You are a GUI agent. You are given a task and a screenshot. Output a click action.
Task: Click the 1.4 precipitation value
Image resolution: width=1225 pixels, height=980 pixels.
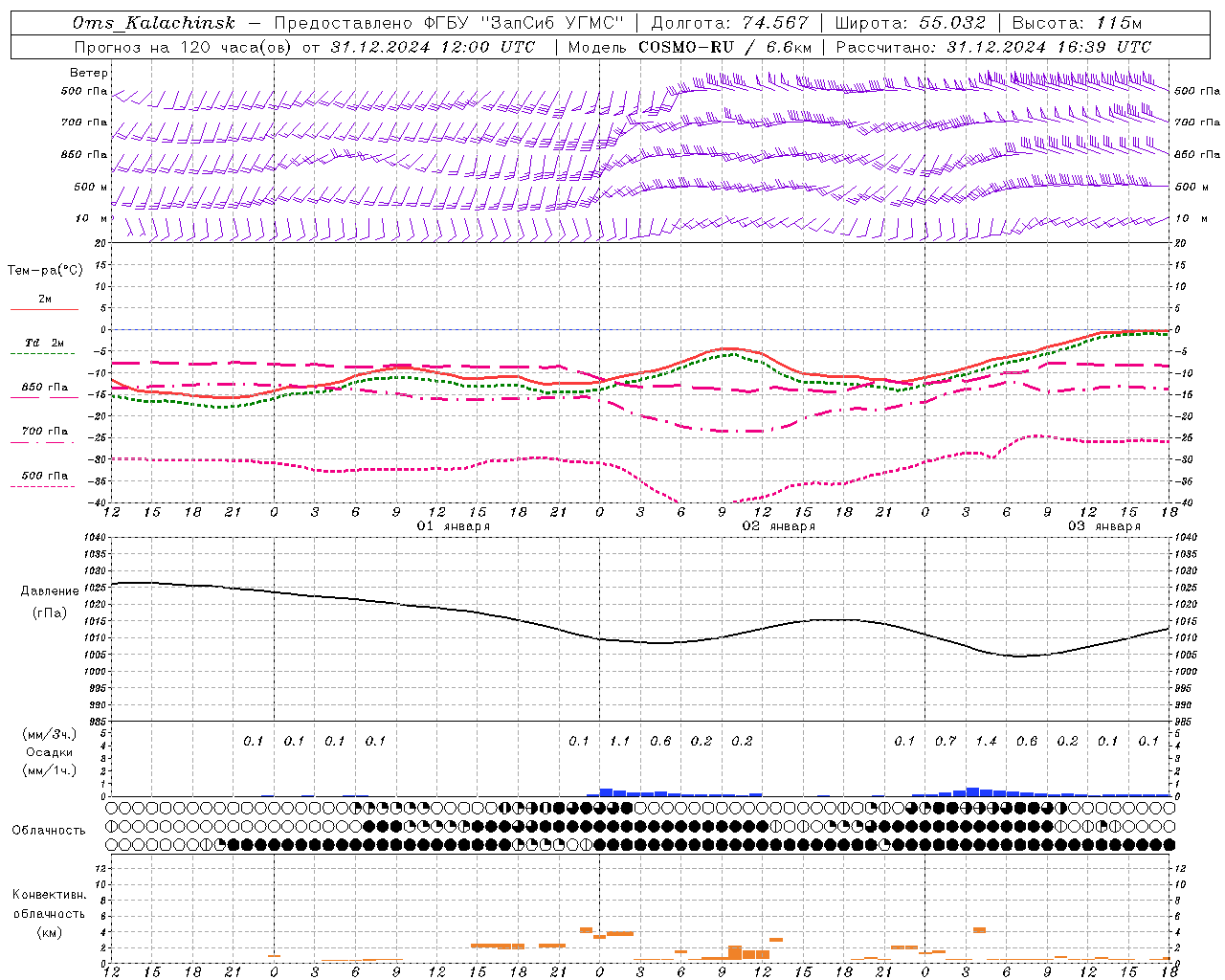986,742
